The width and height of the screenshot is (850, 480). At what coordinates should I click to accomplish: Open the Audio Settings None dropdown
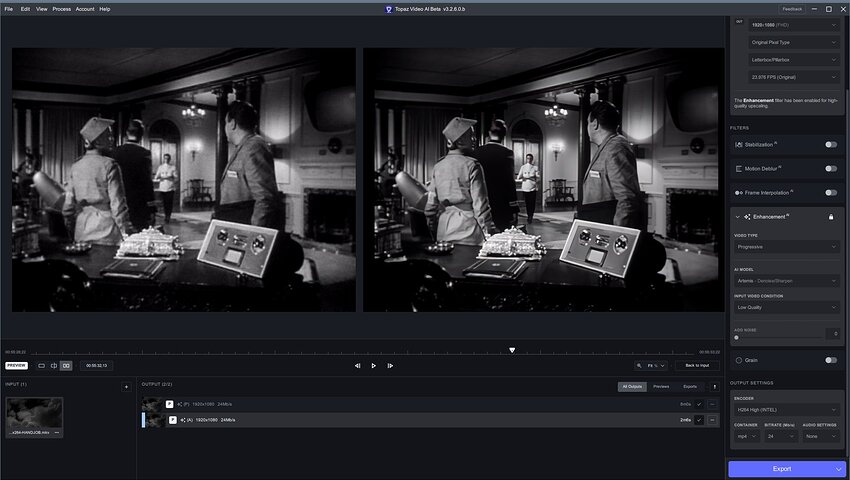pos(821,436)
